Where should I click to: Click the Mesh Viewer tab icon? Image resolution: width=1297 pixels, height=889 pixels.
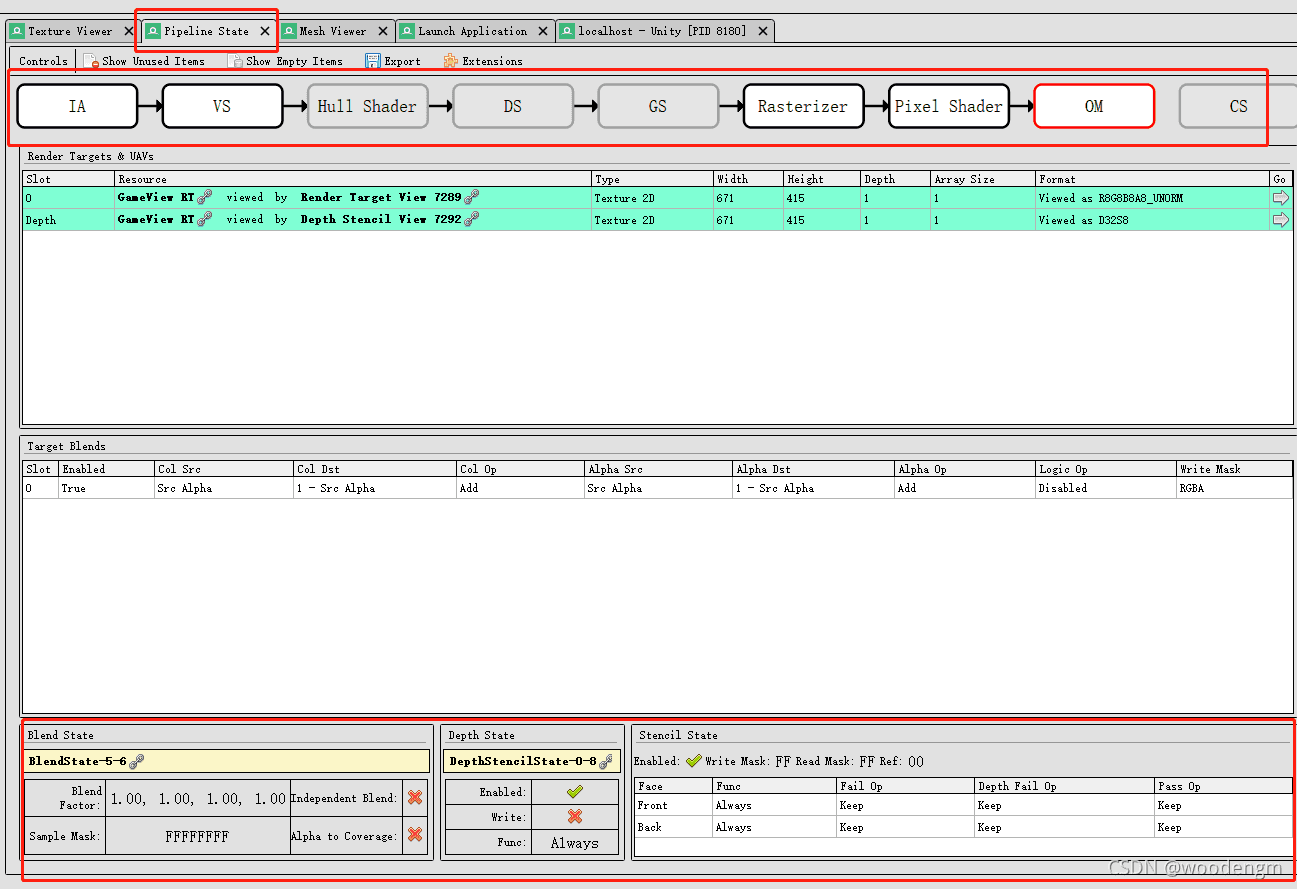click(x=289, y=31)
